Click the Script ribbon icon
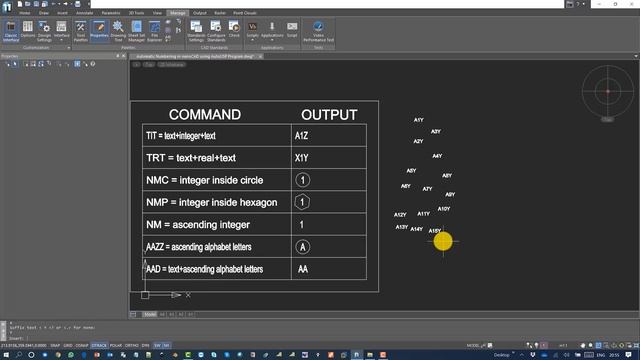Image resolution: width=640 pixels, height=360 pixels. (292, 29)
